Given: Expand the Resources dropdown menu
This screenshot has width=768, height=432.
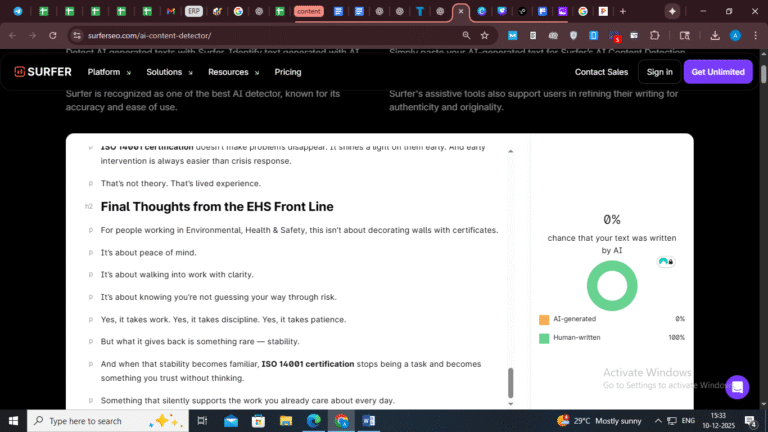Looking at the screenshot, I should click(233, 72).
